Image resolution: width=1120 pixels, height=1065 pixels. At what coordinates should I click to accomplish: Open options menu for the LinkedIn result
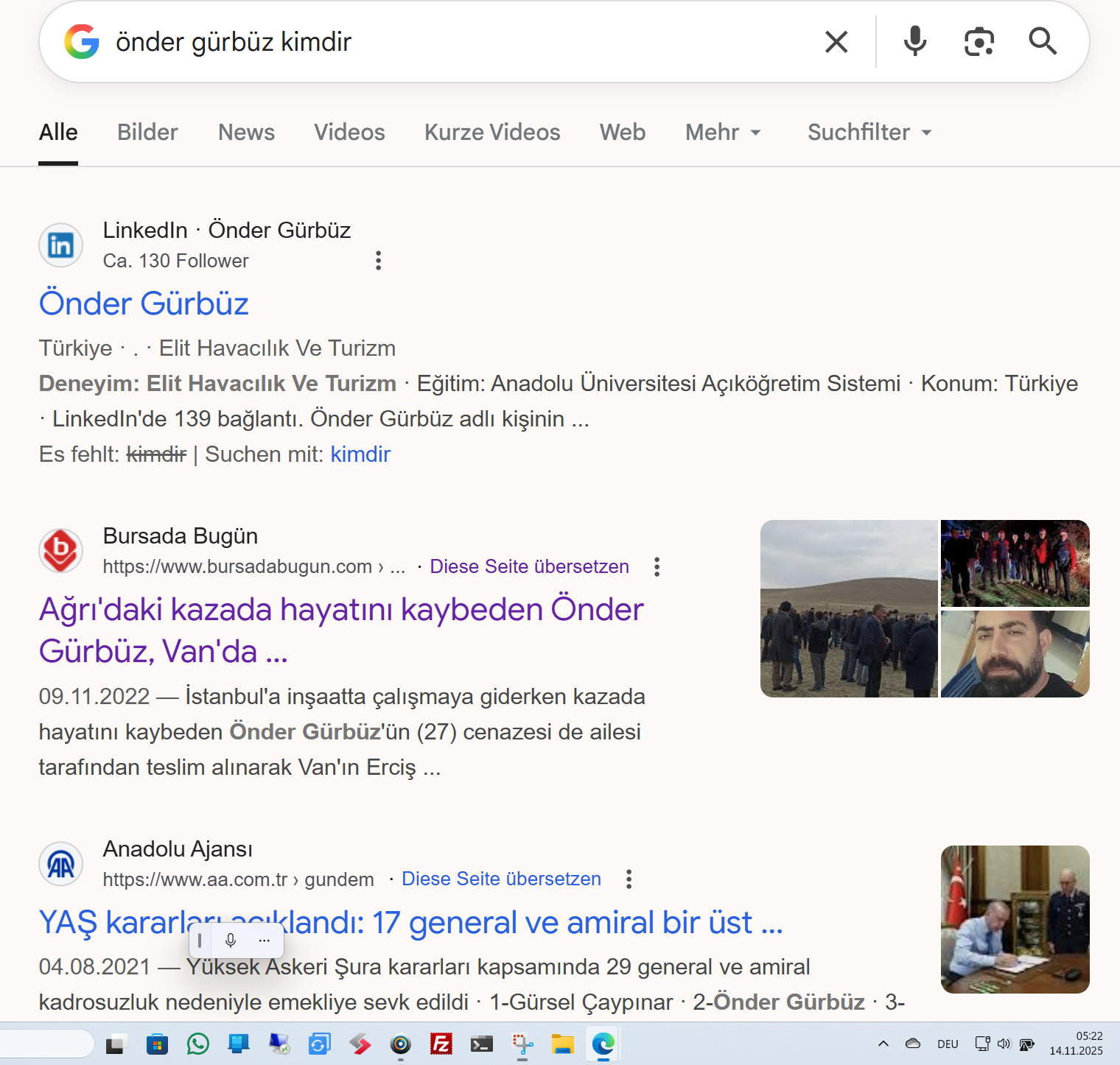coord(378,261)
